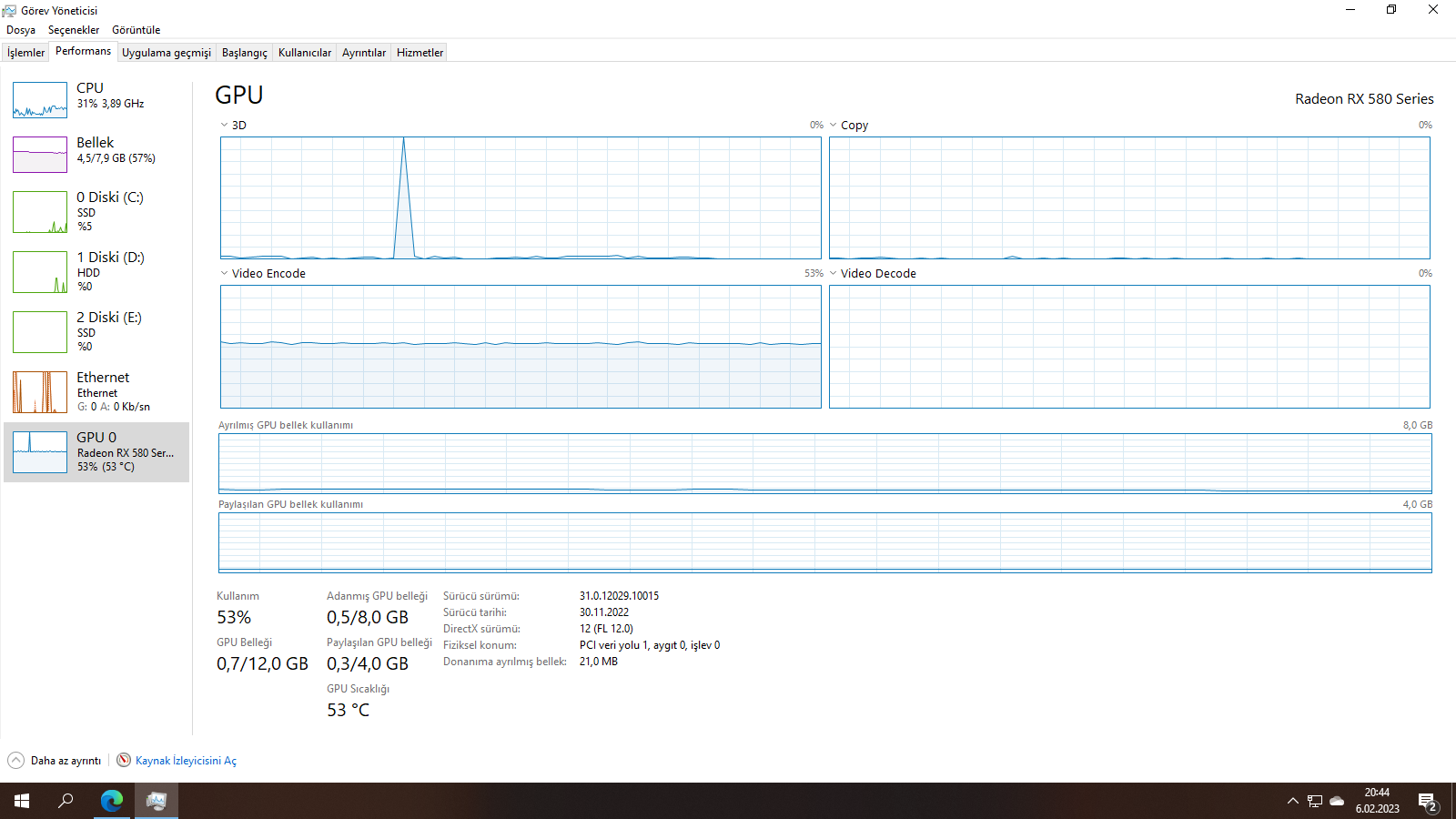Open the notification center icon
The height and width of the screenshot is (819, 1456).
[x=1428, y=801]
